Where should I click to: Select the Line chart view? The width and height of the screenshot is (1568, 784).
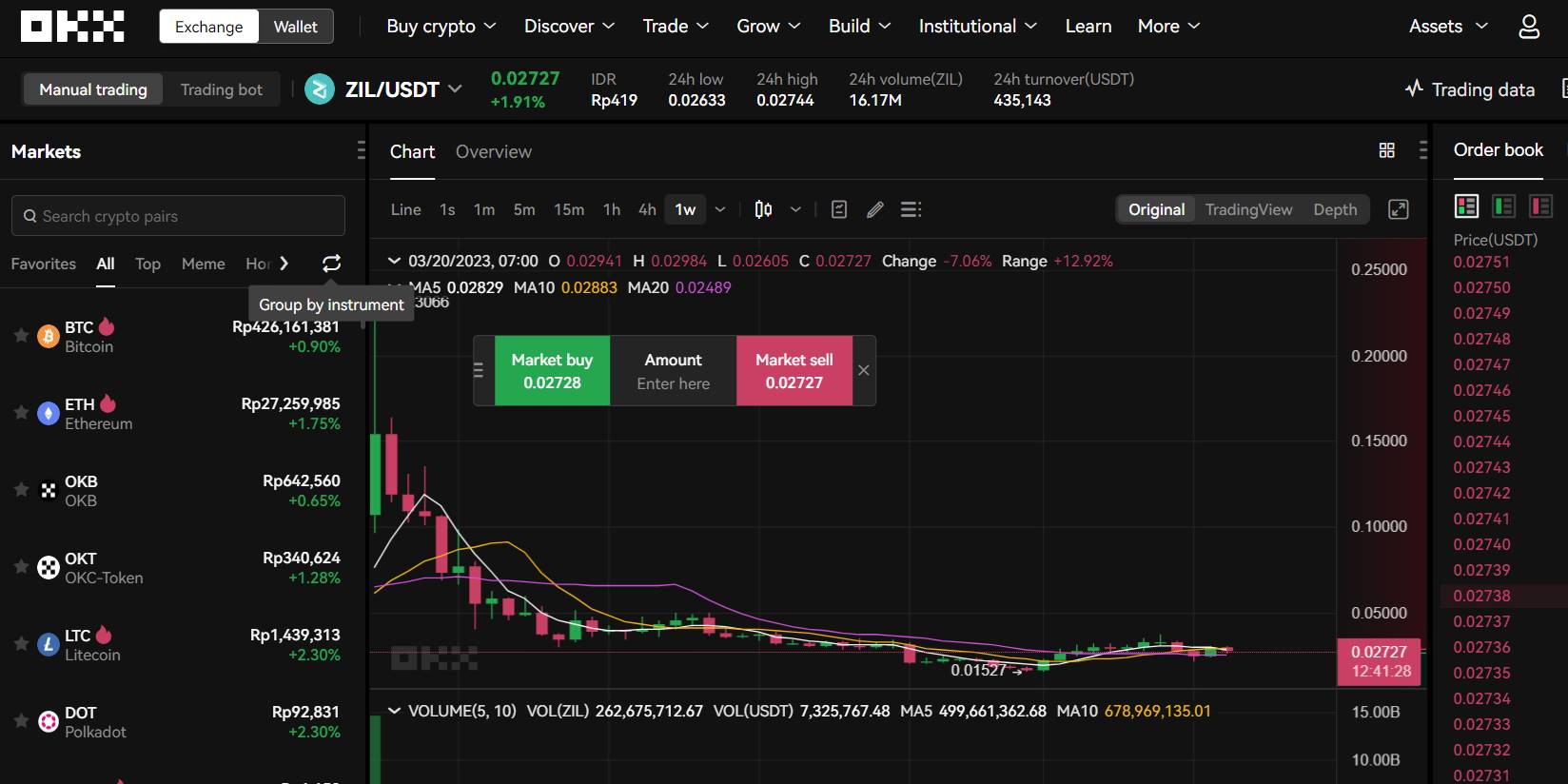(x=405, y=209)
